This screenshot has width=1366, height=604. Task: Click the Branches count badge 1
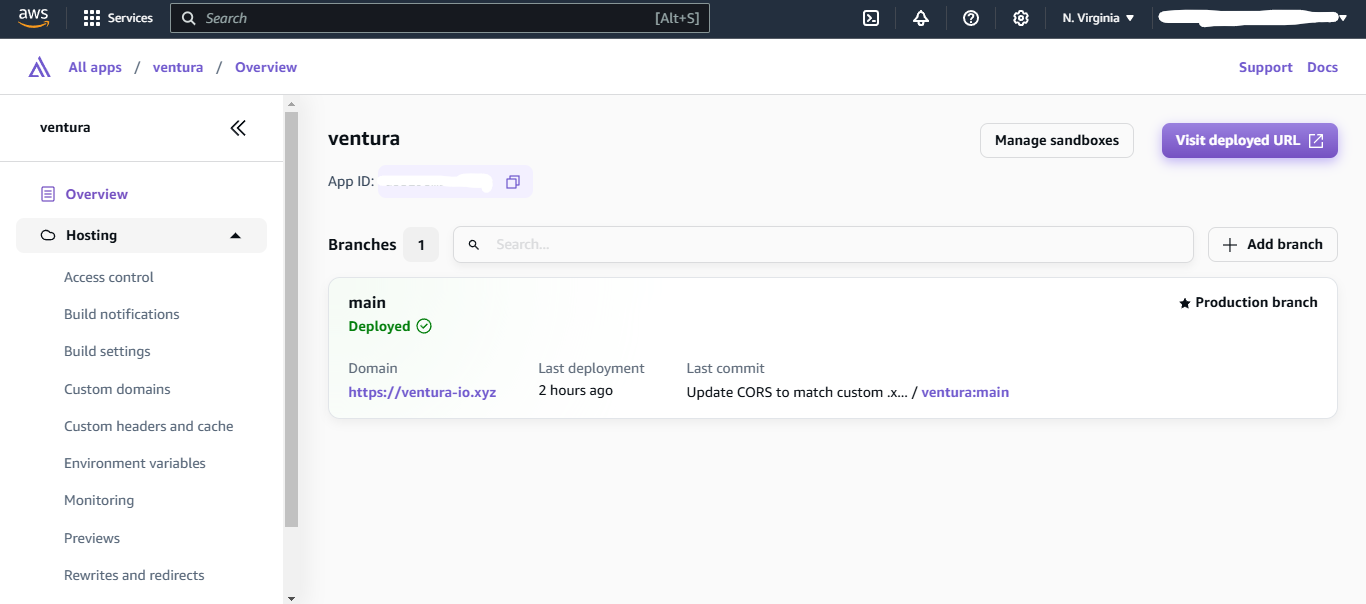pyautogui.click(x=421, y=245)
